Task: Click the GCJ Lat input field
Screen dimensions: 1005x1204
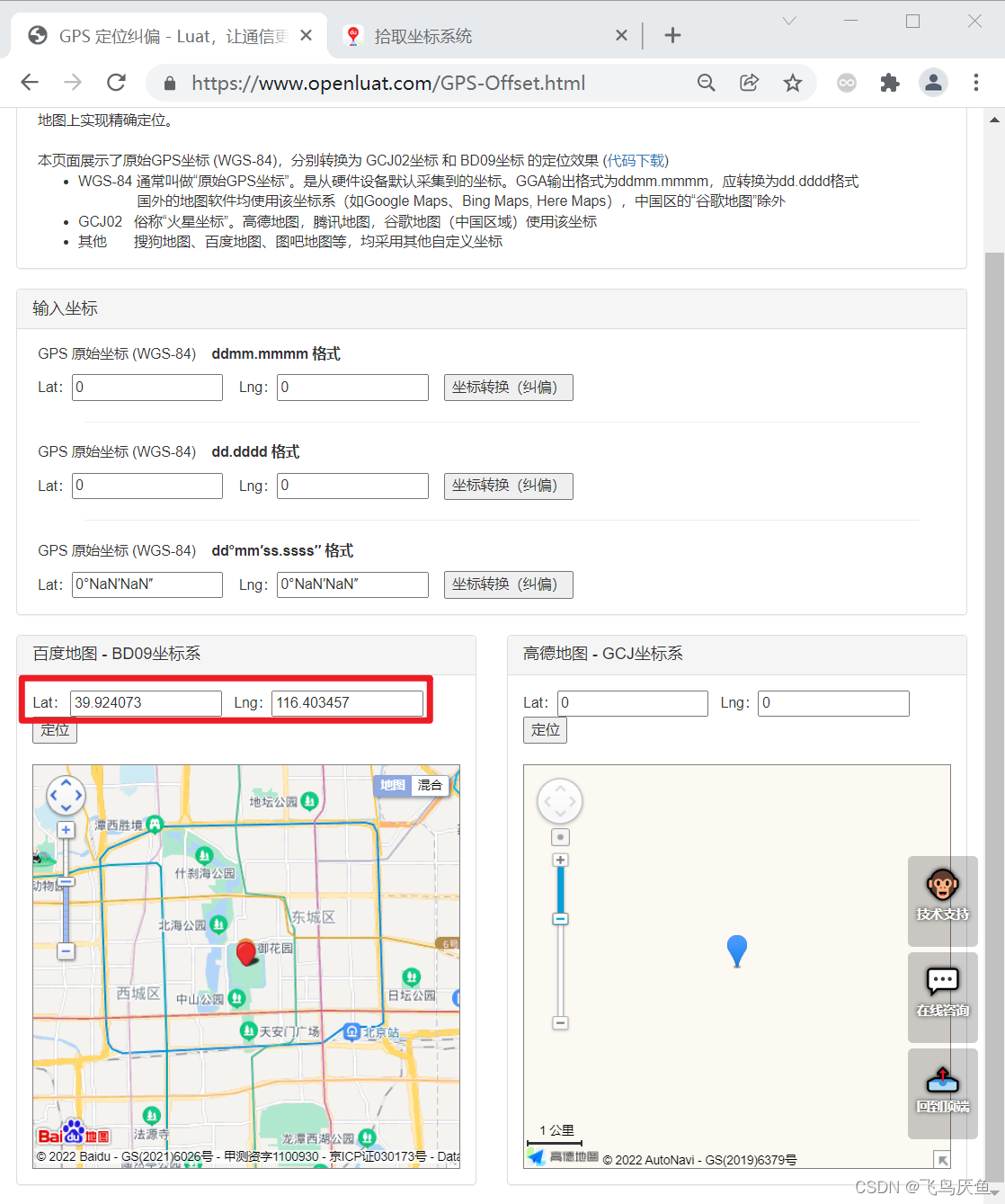Action: [x=633, y=703]
